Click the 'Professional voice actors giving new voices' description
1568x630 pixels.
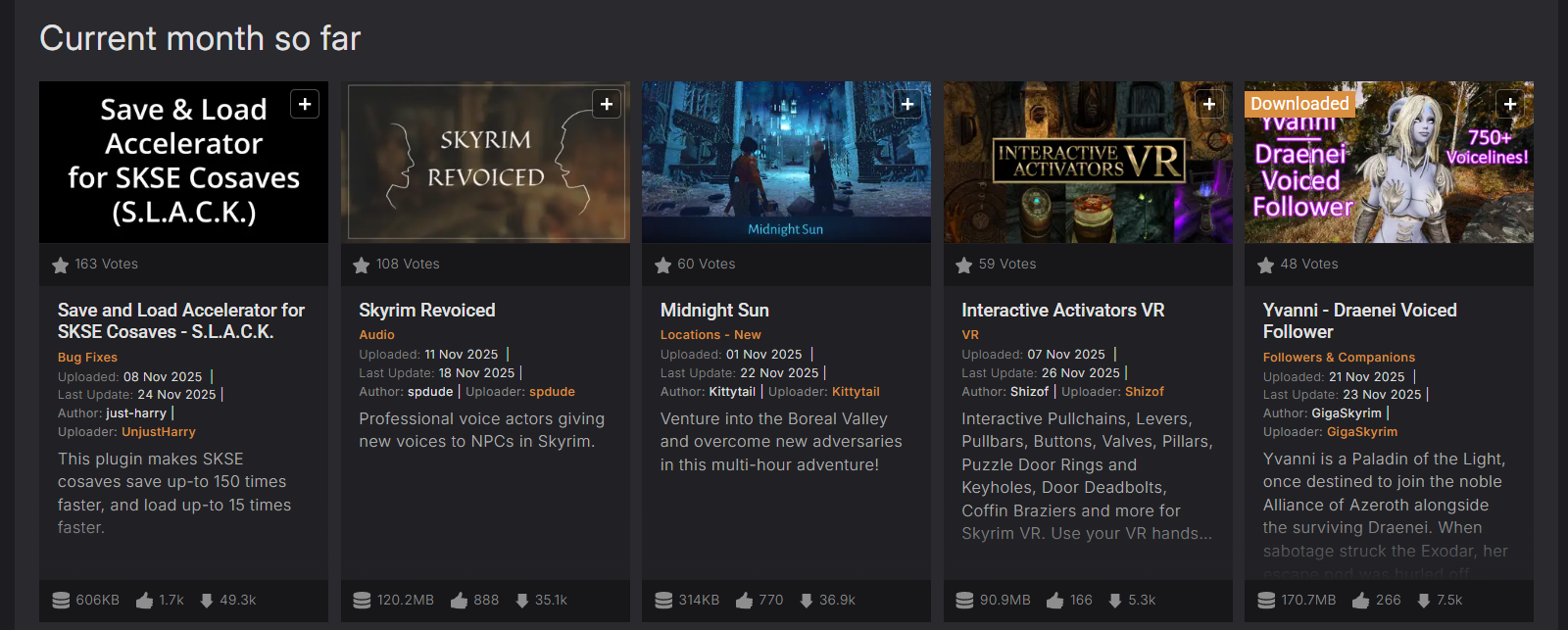tap(481, 430)
